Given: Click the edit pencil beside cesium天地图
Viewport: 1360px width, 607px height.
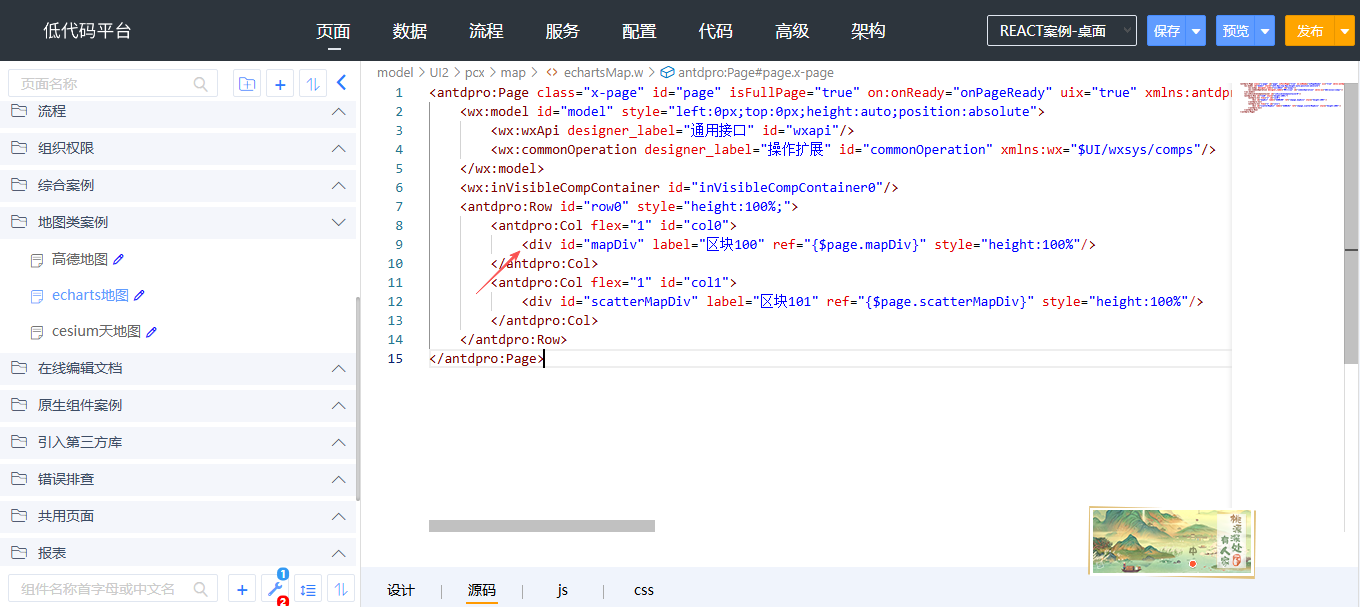Looking at the screenshot, I should pos(152,331).
